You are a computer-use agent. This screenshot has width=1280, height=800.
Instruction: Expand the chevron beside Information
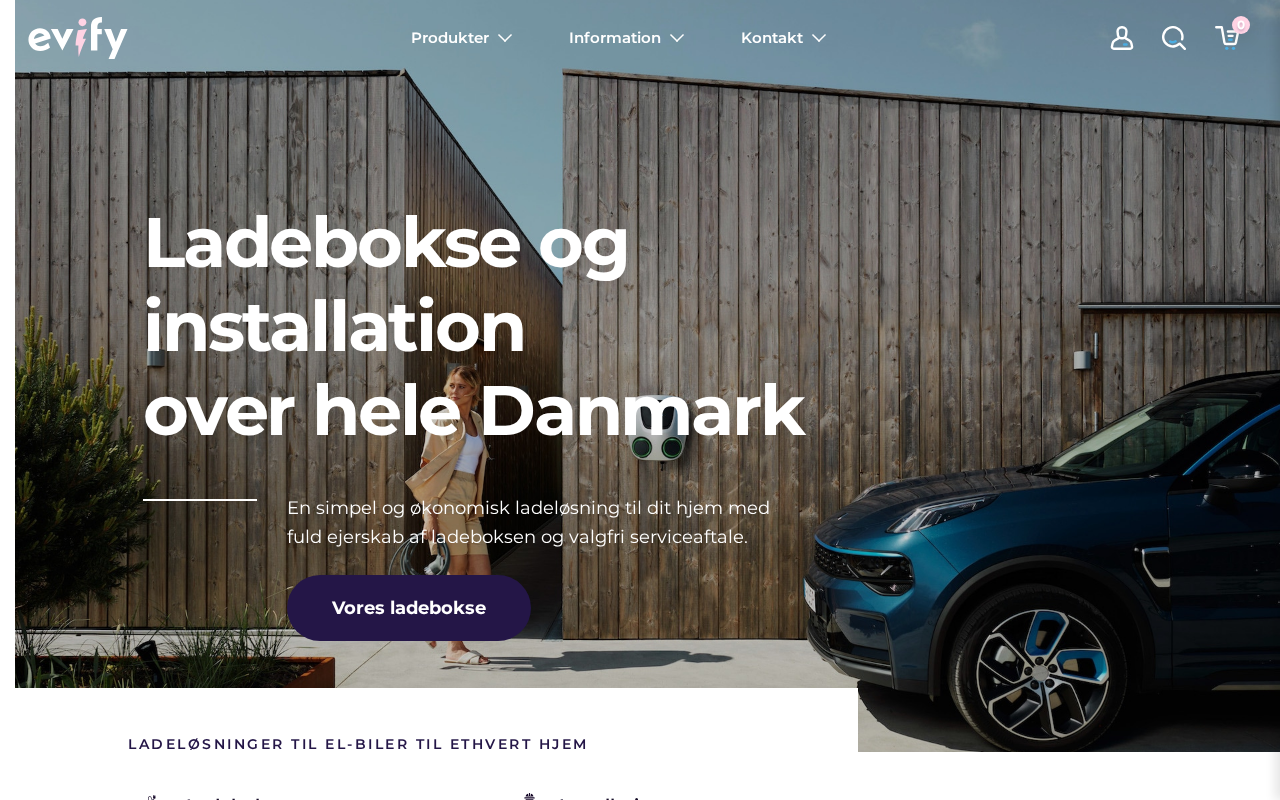point(677,38)
